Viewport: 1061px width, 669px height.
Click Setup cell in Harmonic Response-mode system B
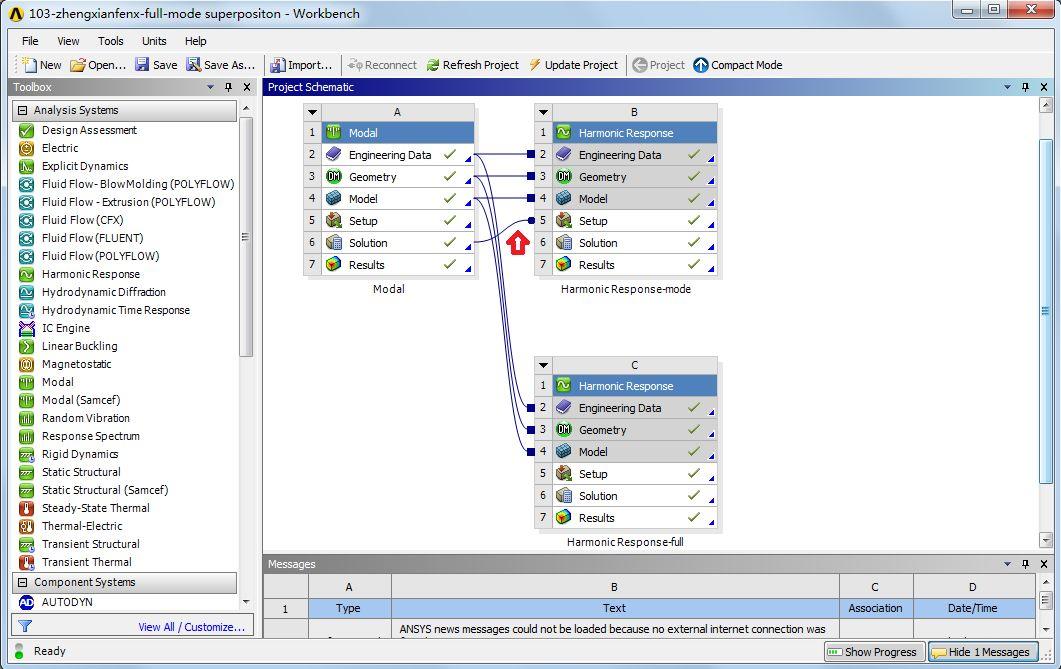(x=635, y=221)
